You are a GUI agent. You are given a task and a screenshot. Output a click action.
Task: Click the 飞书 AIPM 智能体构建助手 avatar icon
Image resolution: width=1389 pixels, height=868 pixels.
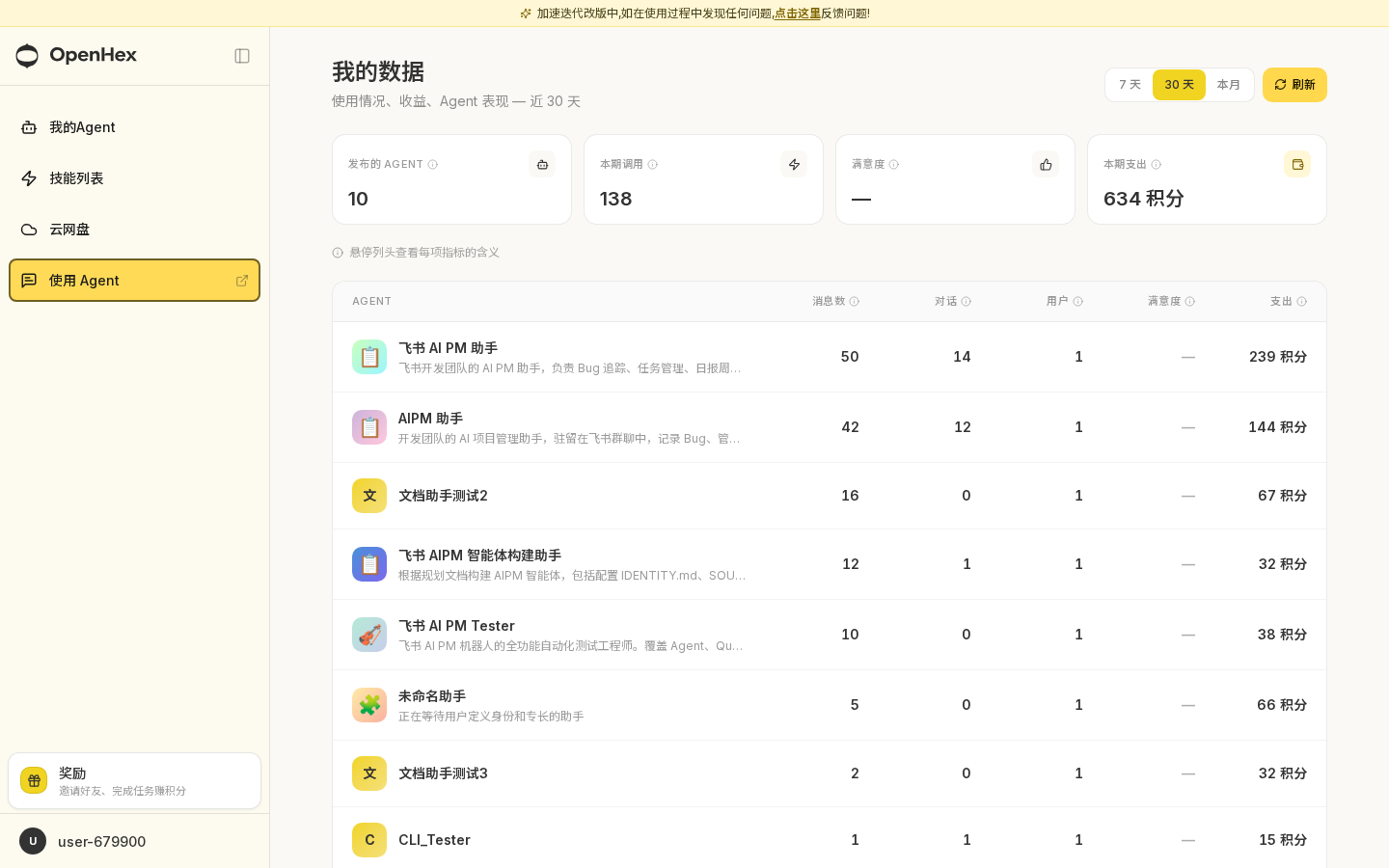369,564
